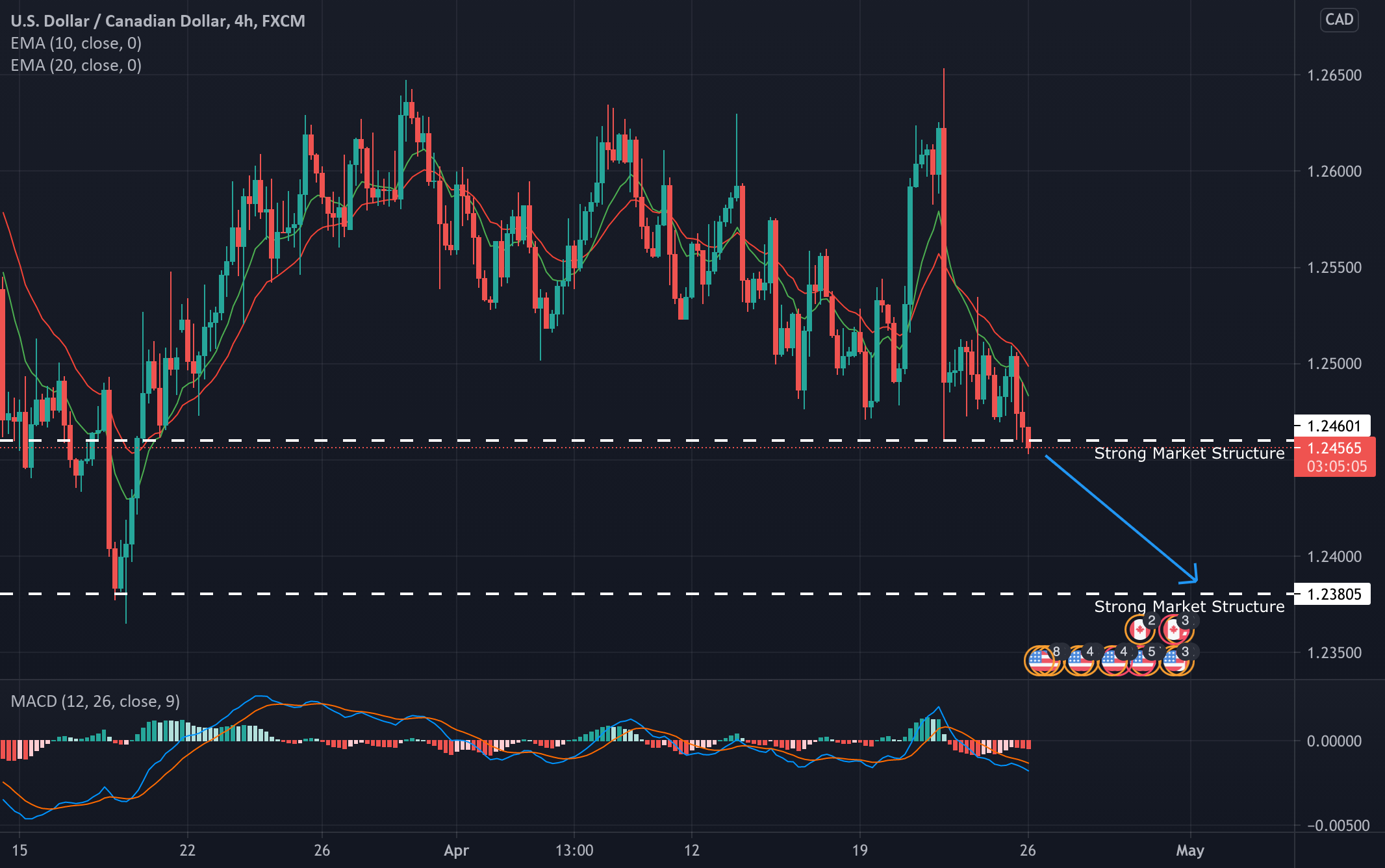Click the Apr label on time axis
Screen dimensions: 1385x868
click(x=456, y=850)
